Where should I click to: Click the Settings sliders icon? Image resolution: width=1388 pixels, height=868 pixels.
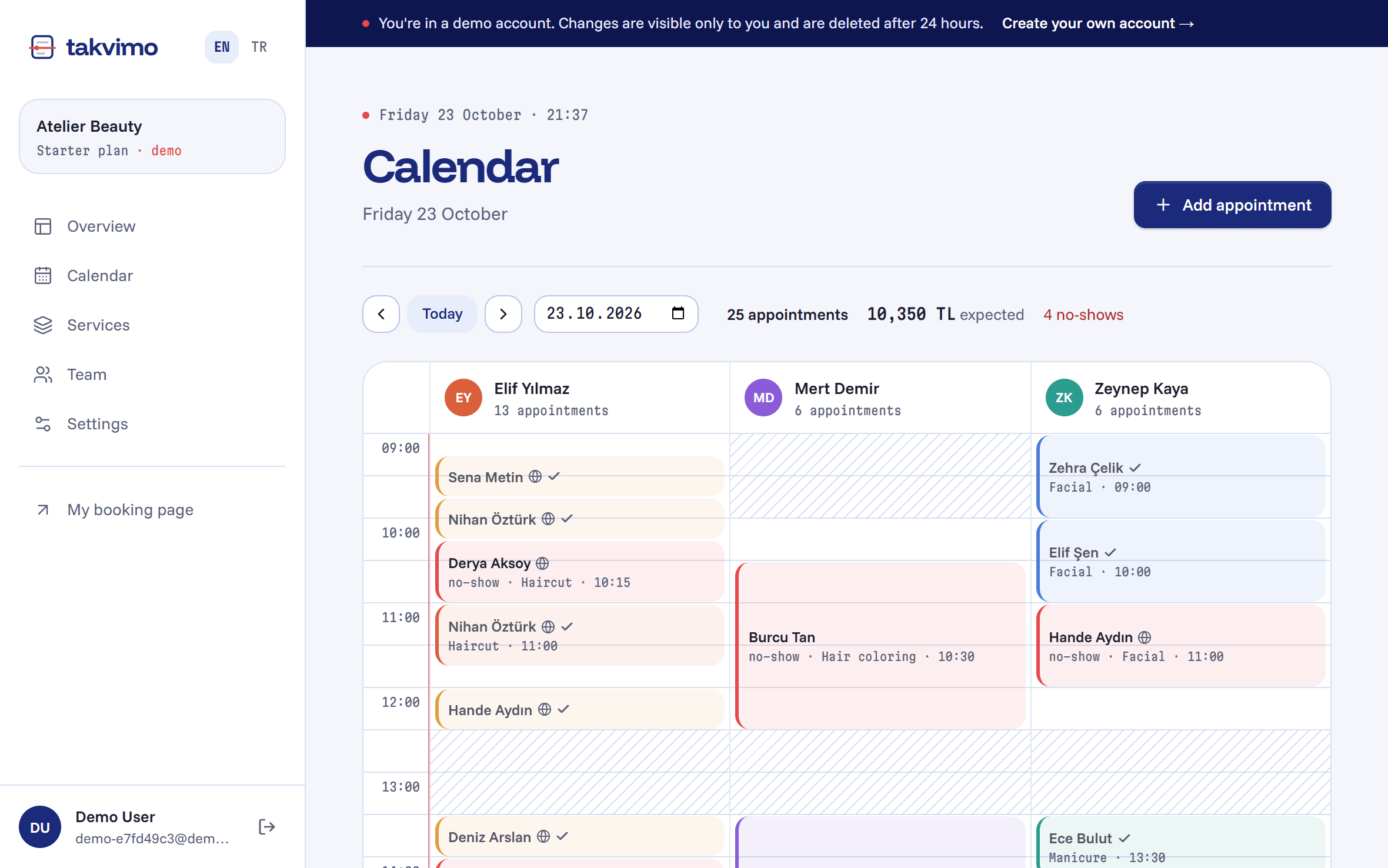point(43,424)
